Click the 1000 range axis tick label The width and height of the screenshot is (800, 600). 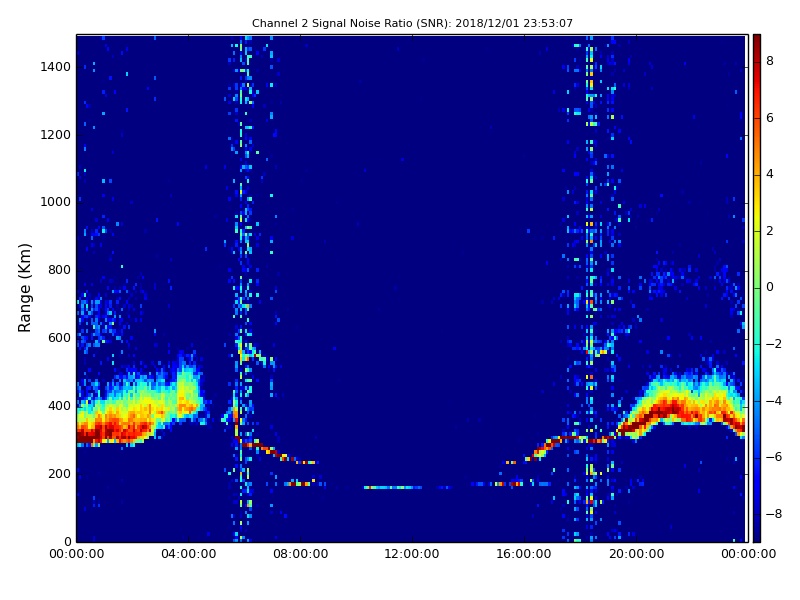(x=54, y=202)
